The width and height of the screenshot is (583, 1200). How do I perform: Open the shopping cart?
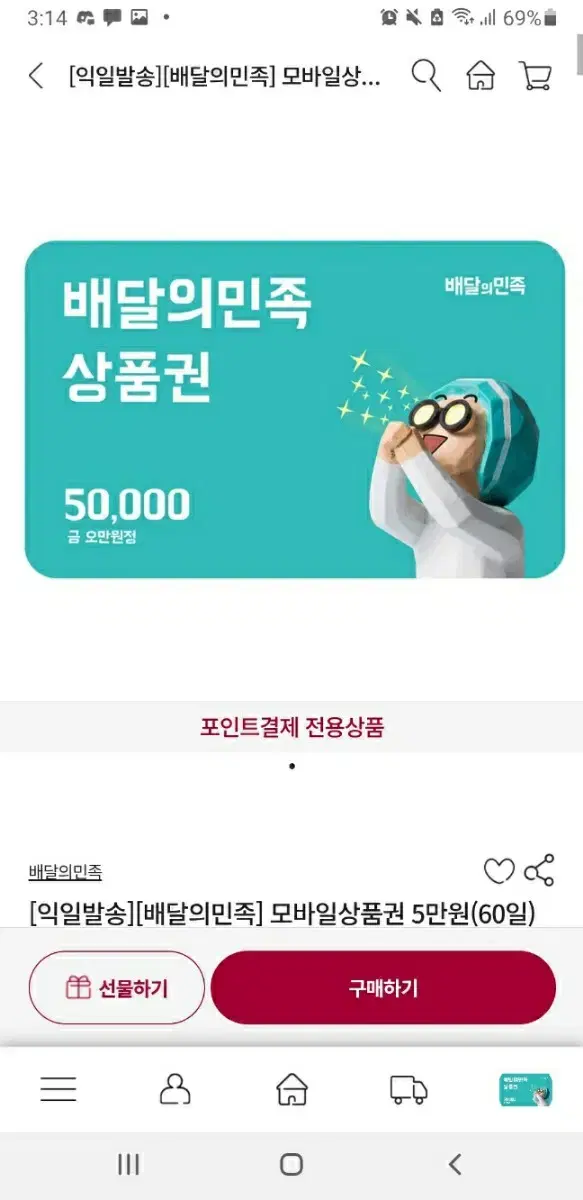(536, 76)
